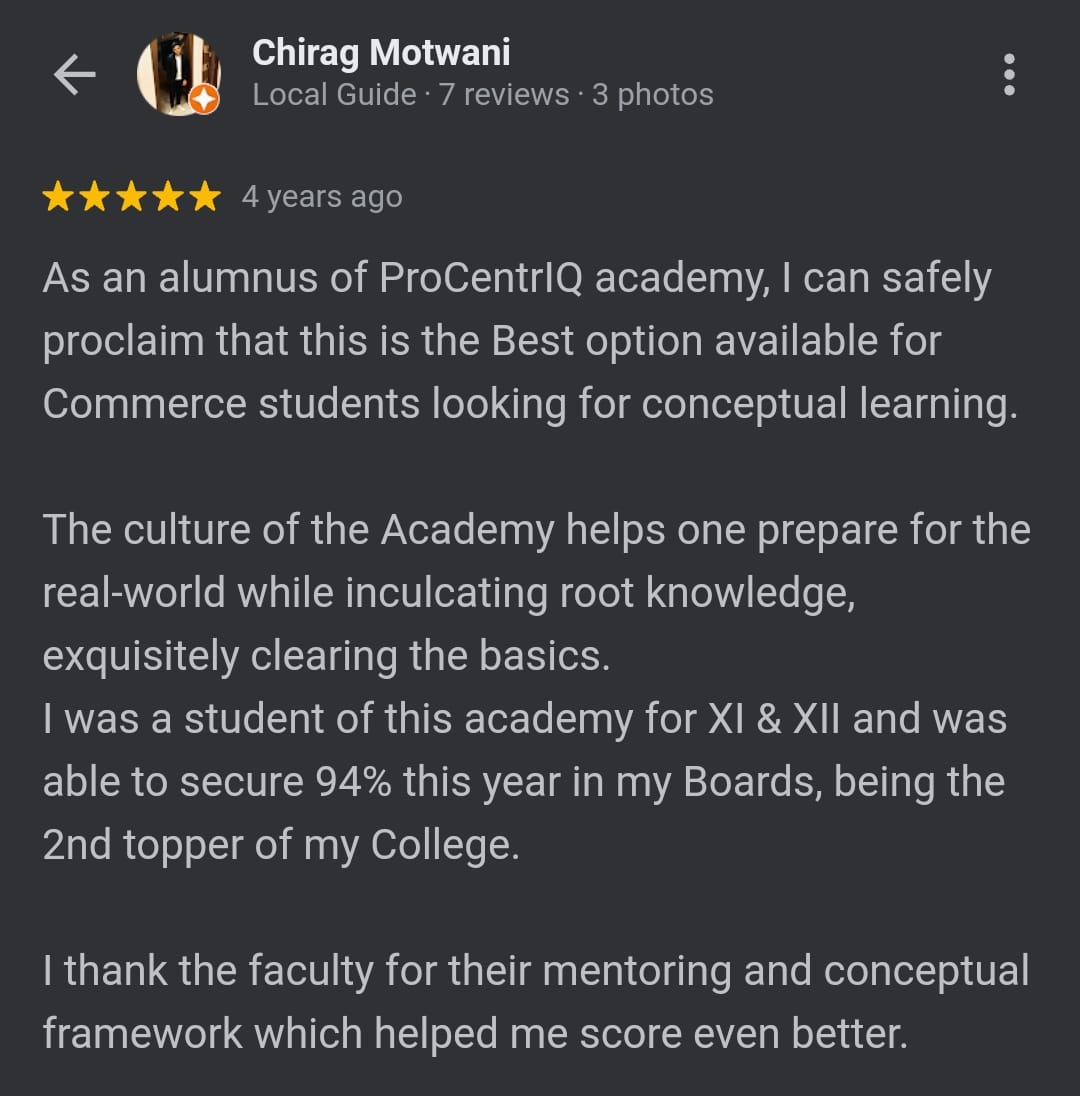
Task: Click the second rating star
Action: pyautogui.click(x=95, y=197)
